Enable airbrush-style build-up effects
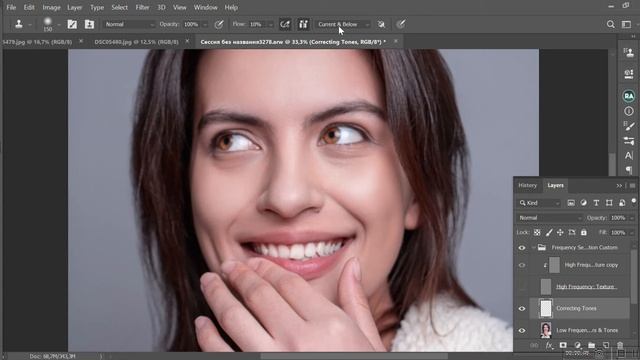 tap(285, 24)
